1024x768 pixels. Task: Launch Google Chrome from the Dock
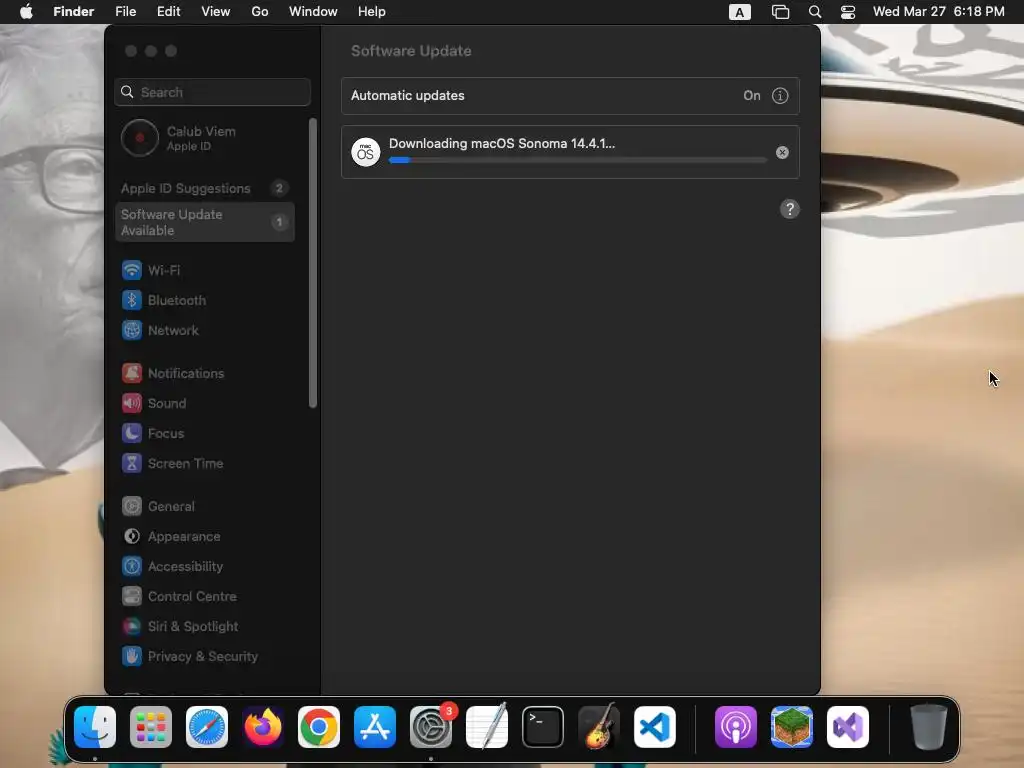click(x=319, y=727)
